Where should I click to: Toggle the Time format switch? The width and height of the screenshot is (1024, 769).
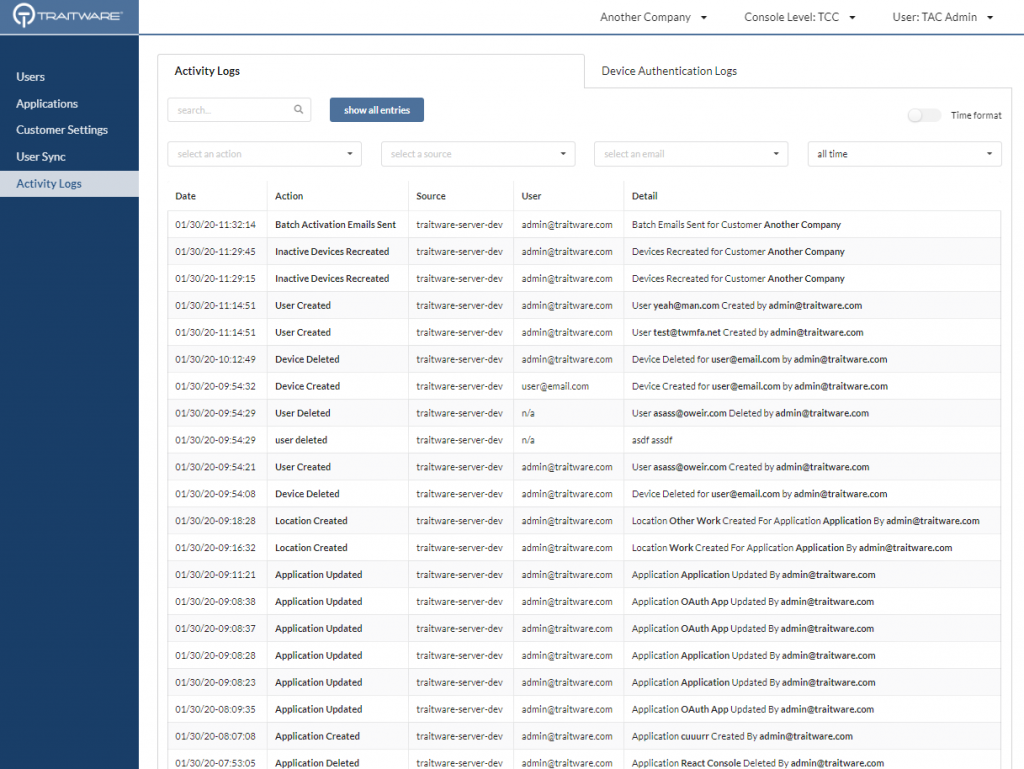pyautogui.click(x=924, y=116)
